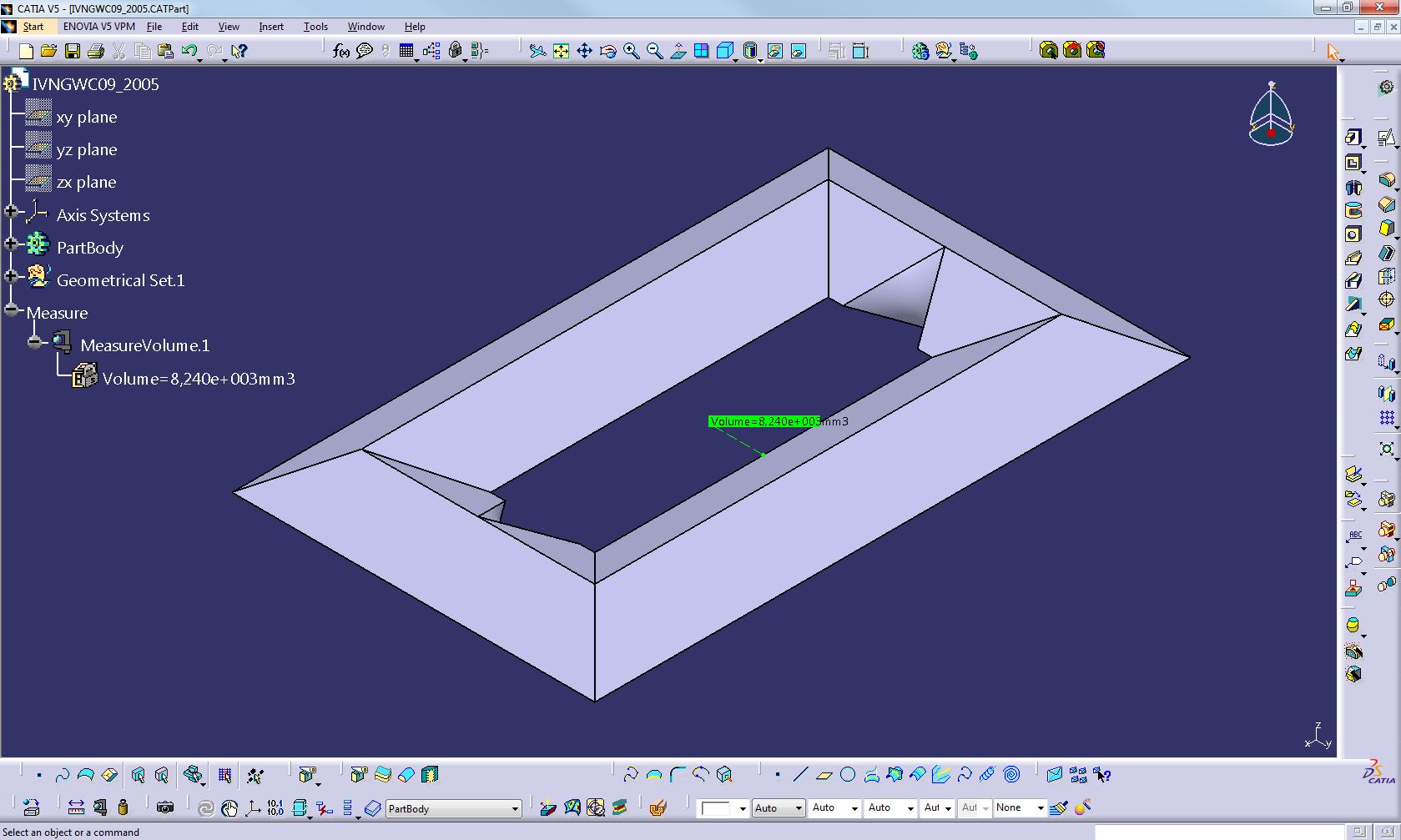
Task: Click the rectangular pattern grid icon
Action: 1386,417
